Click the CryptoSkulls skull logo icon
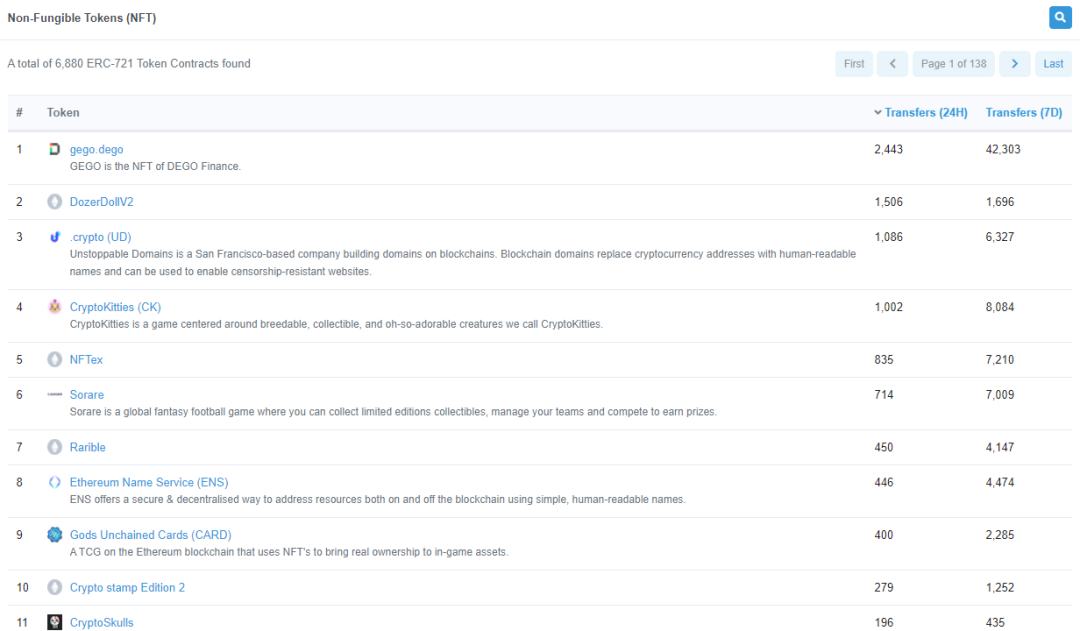The height and width of the screenshot is (631, 1080). tap(55, 622)
